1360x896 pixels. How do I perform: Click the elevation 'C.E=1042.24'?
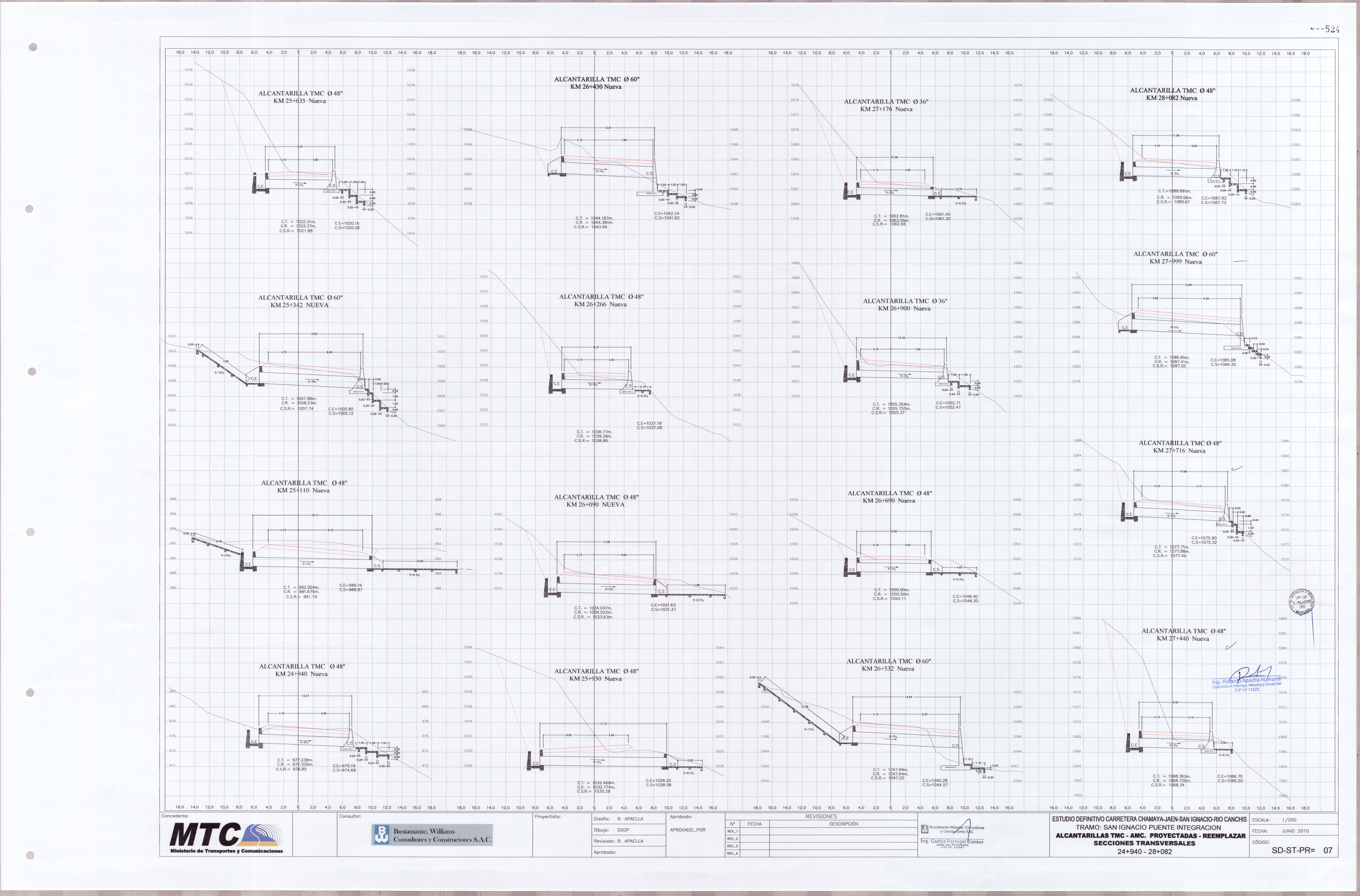(x=667, y=214)
